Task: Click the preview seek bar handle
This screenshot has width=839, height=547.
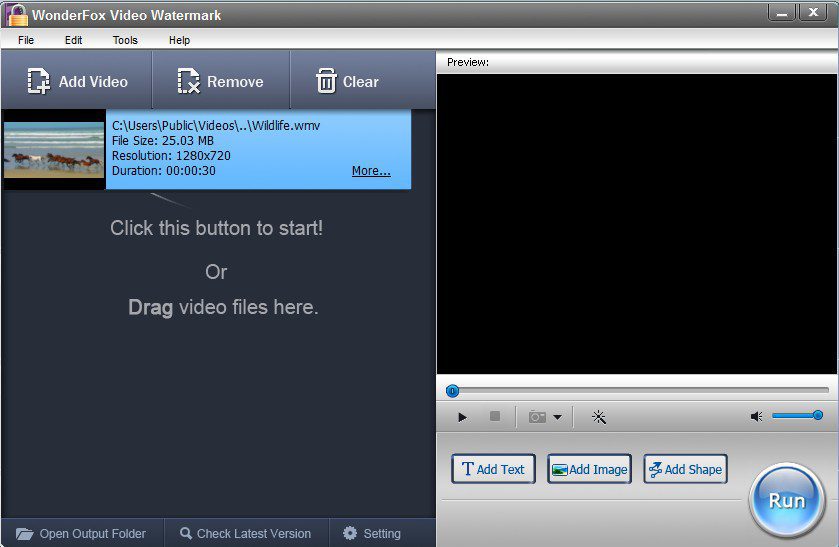Action: tap(452, 391)
